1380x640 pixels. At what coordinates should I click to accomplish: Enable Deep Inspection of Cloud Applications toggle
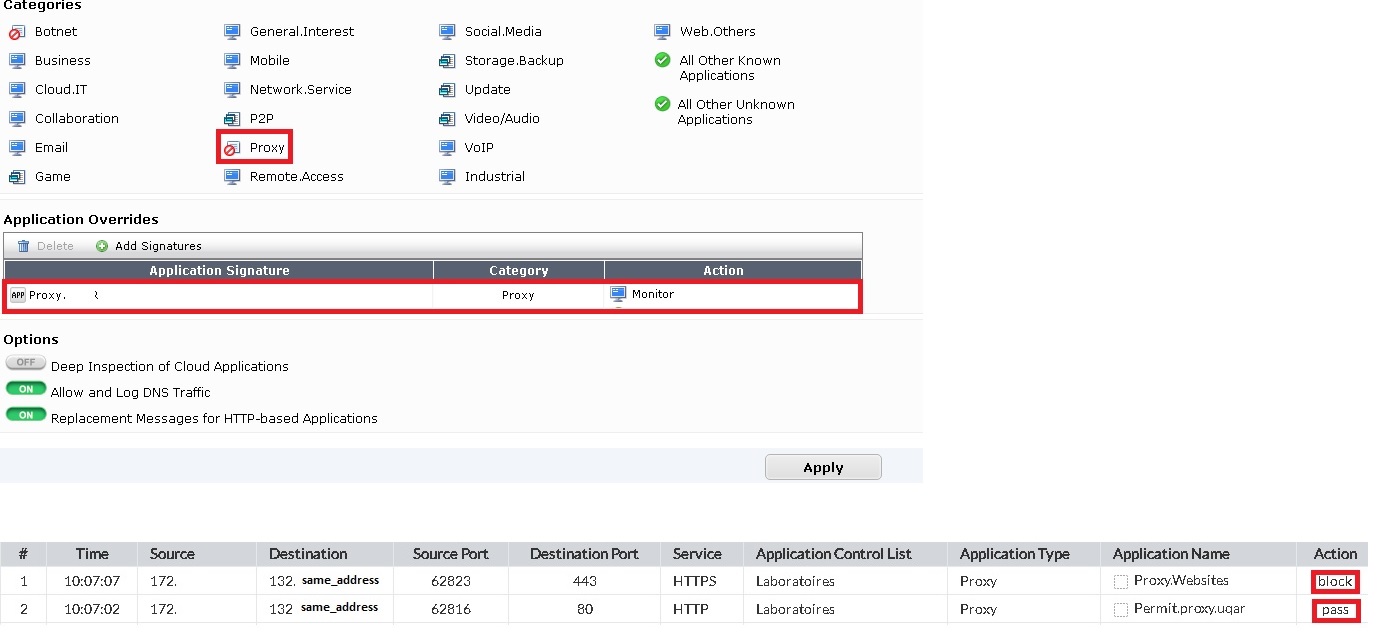26,363
